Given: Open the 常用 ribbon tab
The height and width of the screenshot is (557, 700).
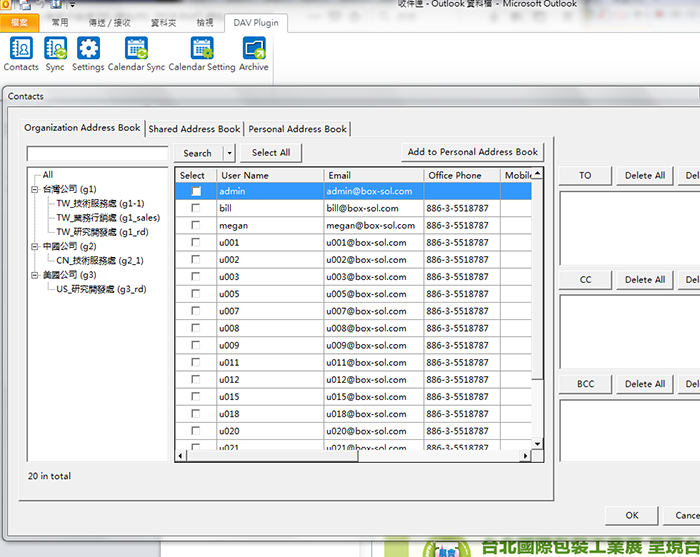Looking at the screenshot, I should [60, 23].
